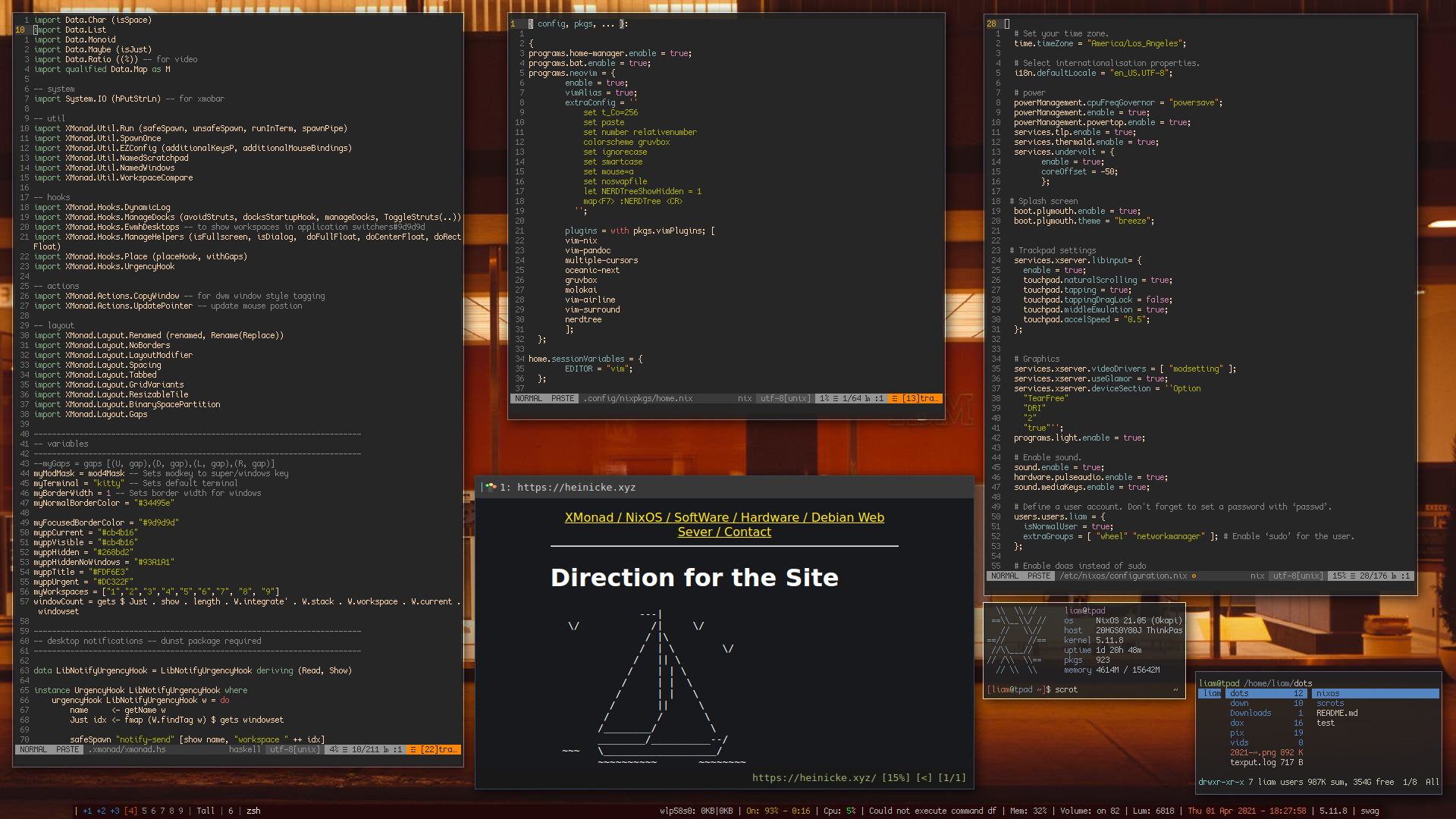Click the battery status in the bottom bar
The height and width of the screenshot is (819, 1456).
pos(777,811)
